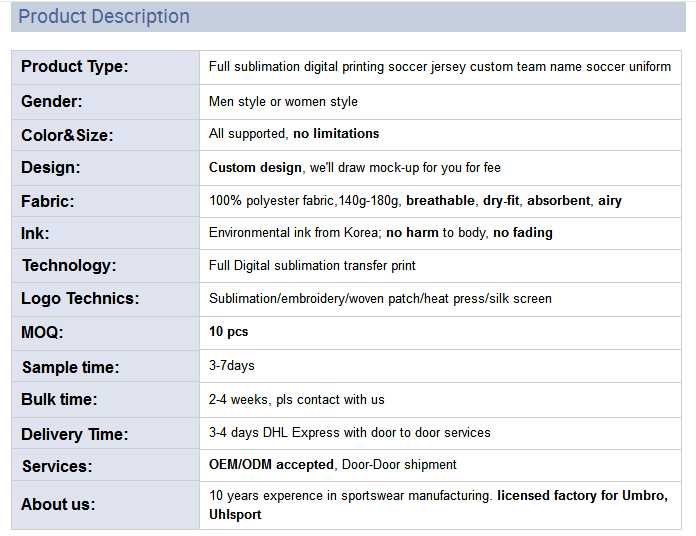
Task: Click the MOQ row label
Action: (x=44, y=332)
